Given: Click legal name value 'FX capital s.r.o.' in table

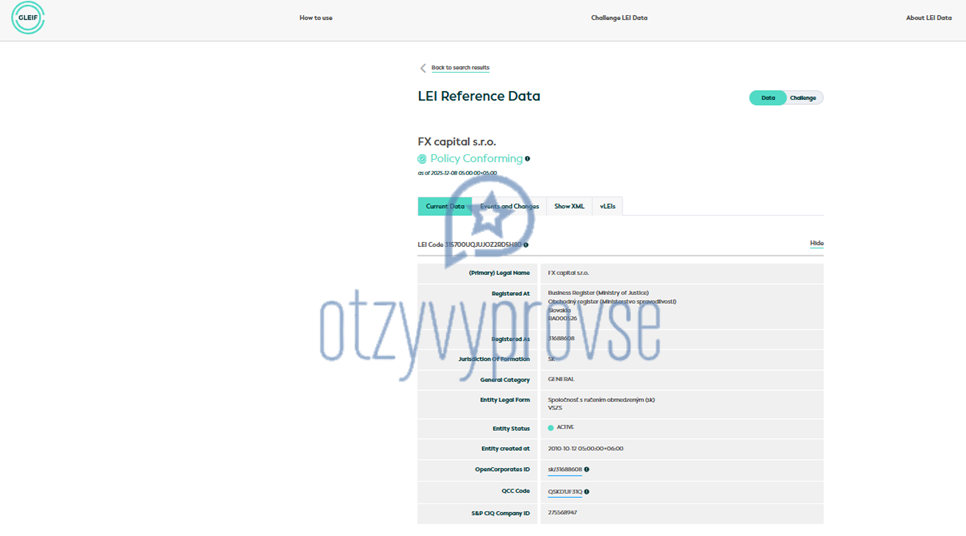Looking at the screenshot, I should 568,273.
